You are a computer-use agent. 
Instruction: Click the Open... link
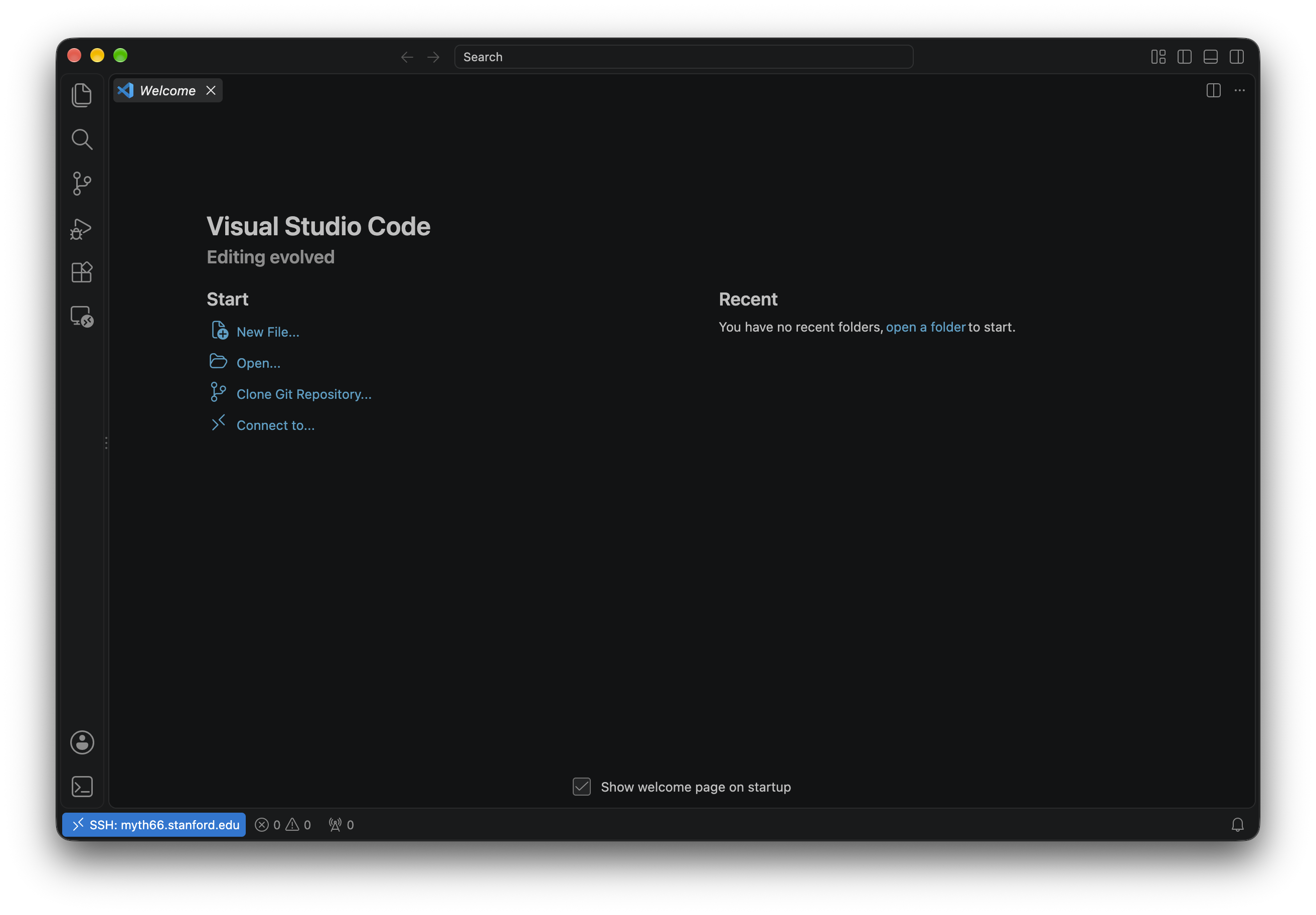point(258,363)
